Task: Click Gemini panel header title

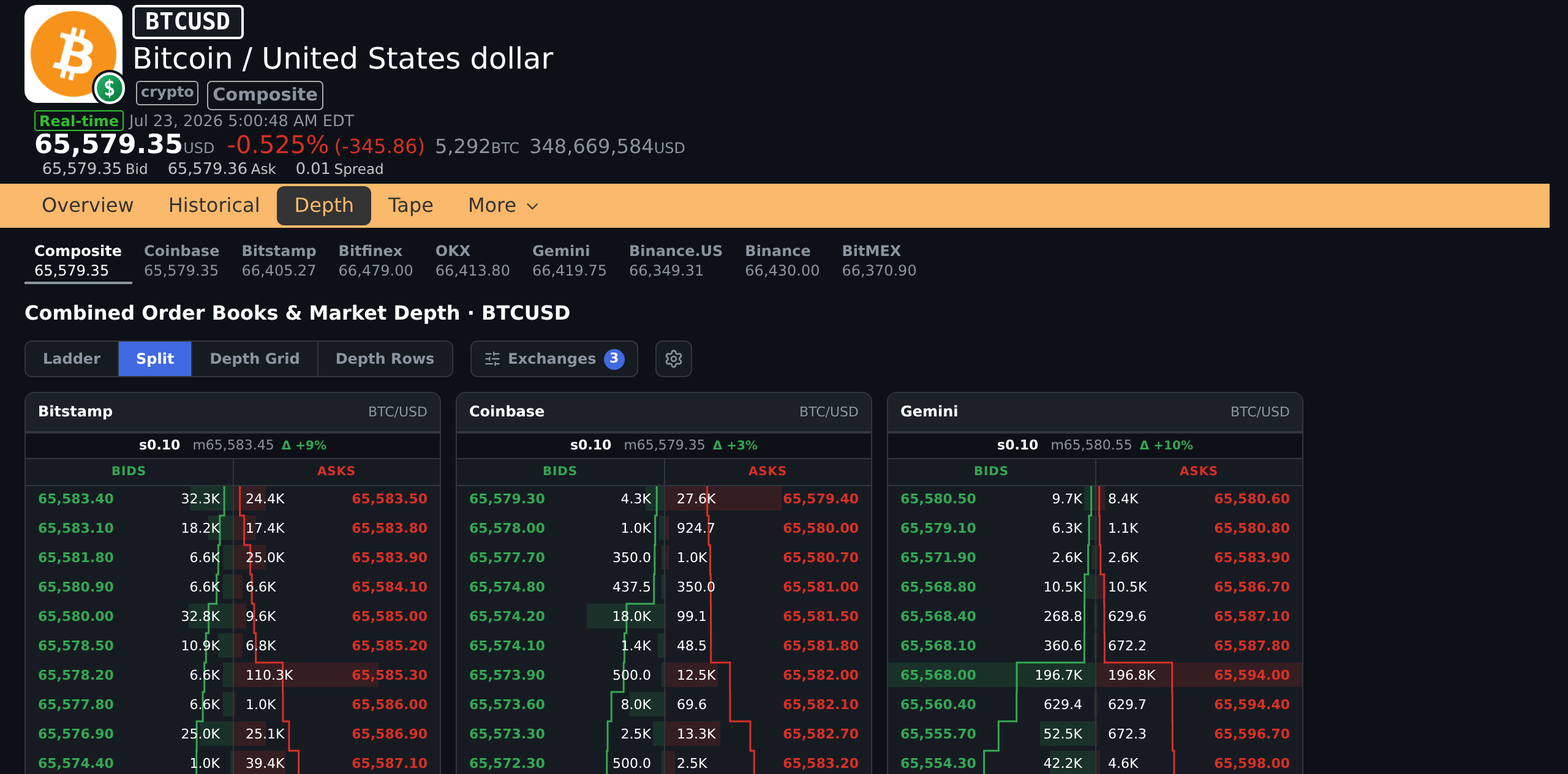Action: pos(929,411)
